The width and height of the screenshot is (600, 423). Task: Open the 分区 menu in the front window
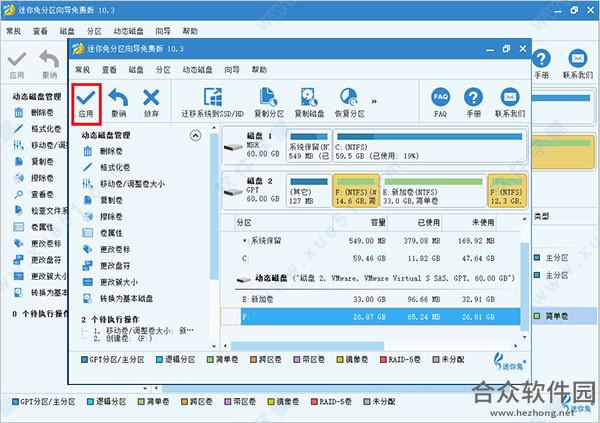pyautogui.click(x=163, y=70)
